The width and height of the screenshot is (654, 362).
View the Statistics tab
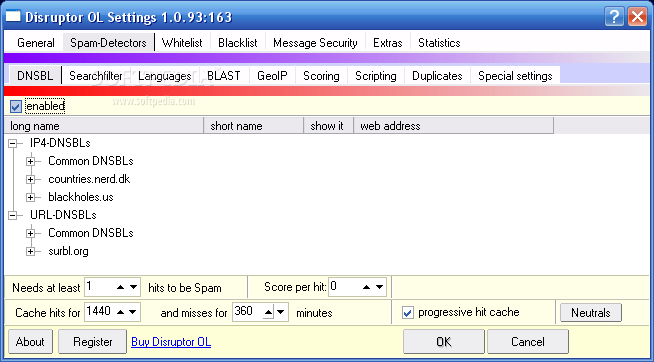tap(439, 43)
